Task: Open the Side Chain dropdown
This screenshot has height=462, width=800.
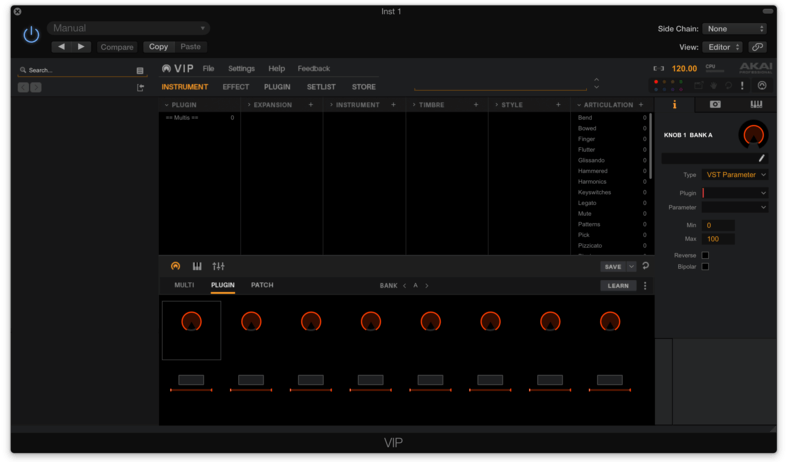Action: (734, 29)
